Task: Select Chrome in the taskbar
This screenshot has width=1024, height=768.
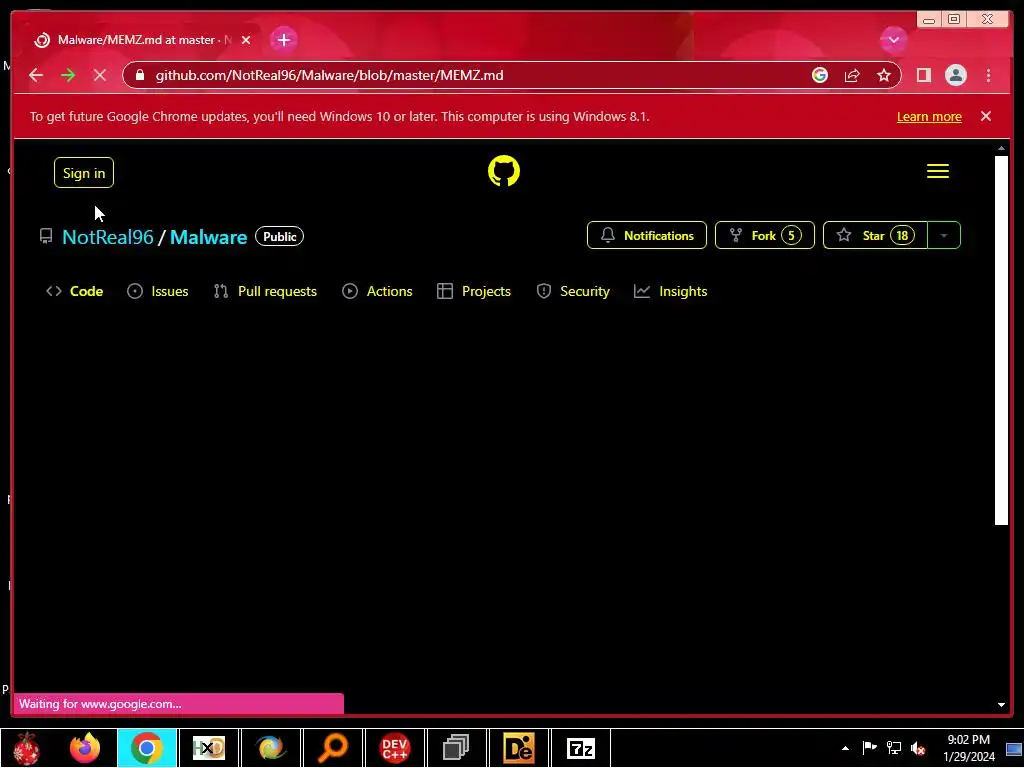Action: point(146,748)
